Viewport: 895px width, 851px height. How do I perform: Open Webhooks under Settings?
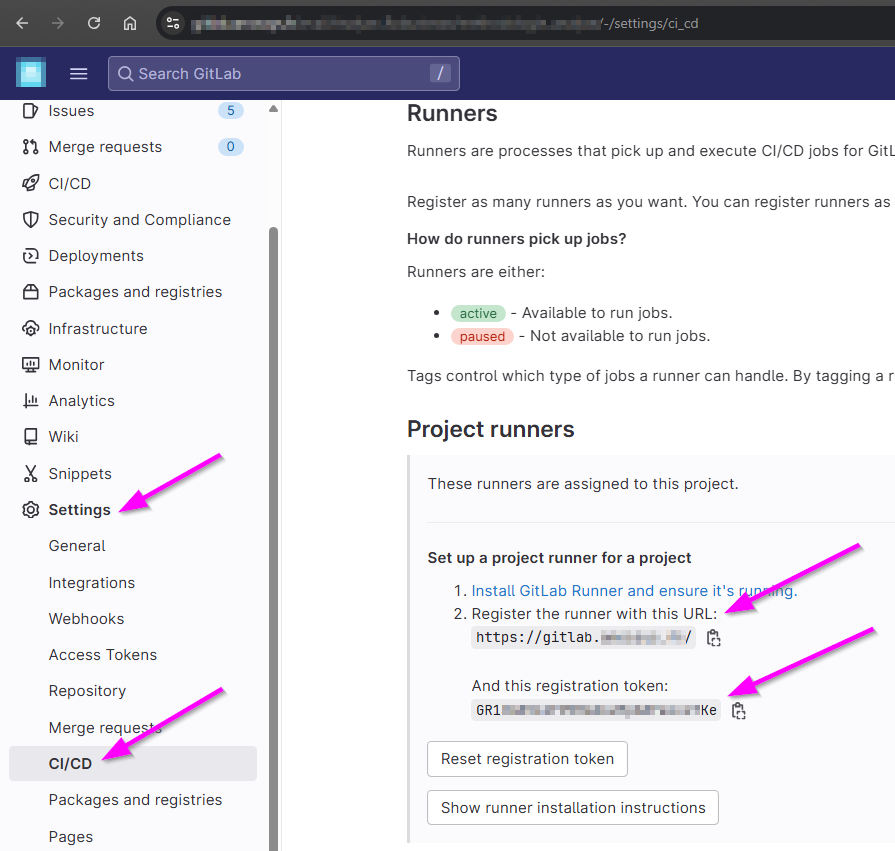tap(86, 618)
